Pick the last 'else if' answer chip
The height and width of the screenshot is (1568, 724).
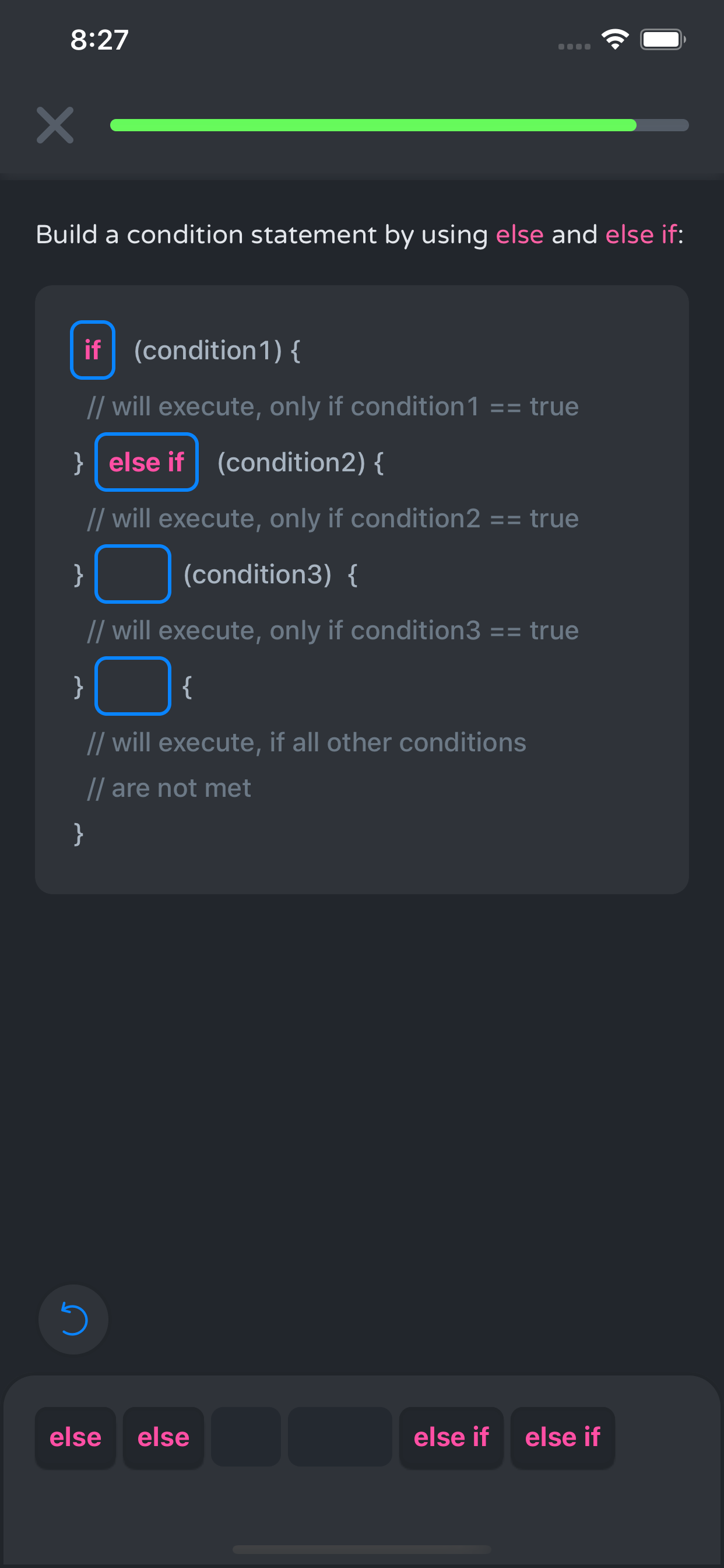point(562,1437)
